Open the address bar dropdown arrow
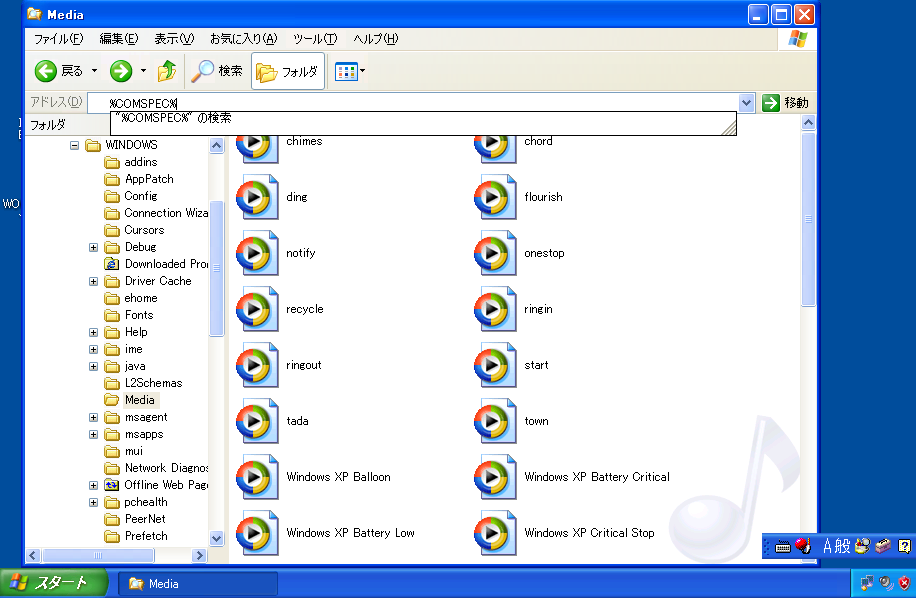 click(x=746, y=103)
